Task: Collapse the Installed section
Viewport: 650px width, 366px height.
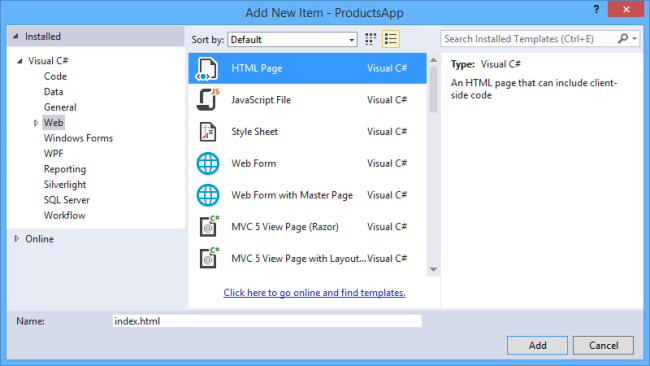Action: coord(16,36)
